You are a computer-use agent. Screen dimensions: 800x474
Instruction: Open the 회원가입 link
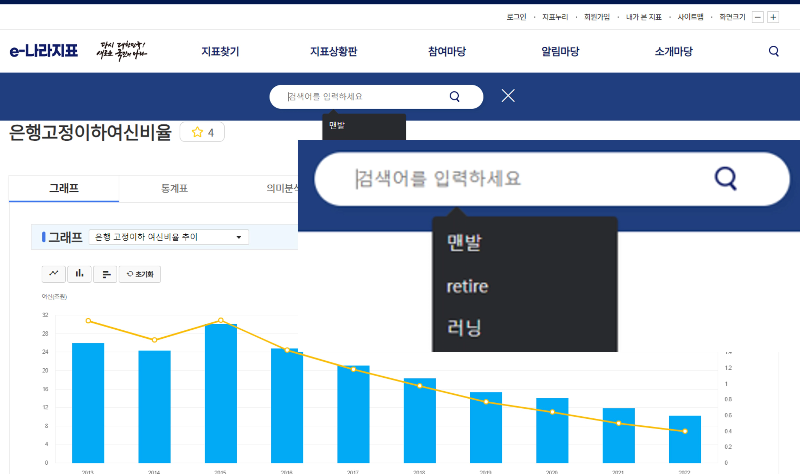tap(597, 17)
